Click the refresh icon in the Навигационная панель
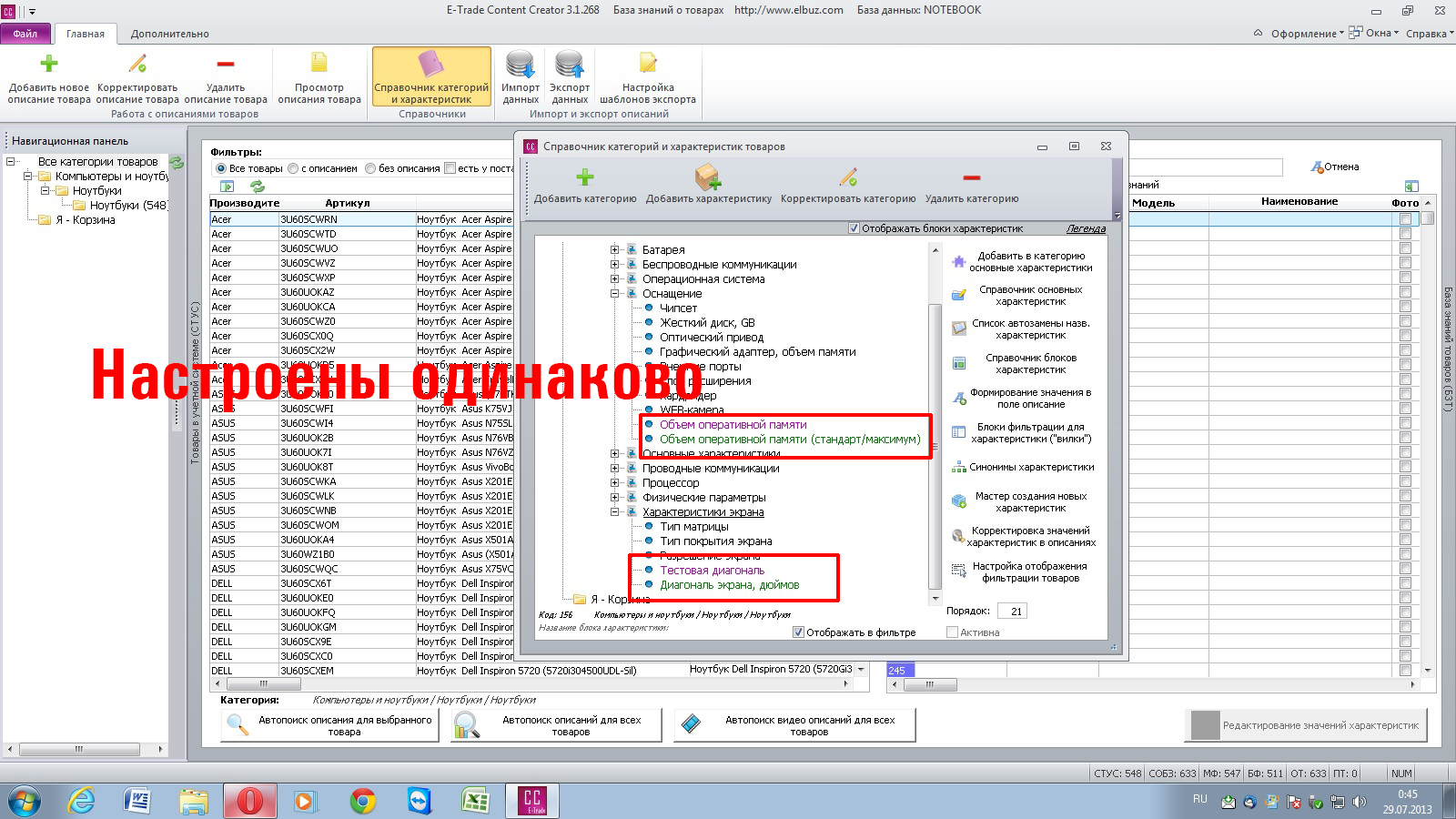 tap(177, 162)
